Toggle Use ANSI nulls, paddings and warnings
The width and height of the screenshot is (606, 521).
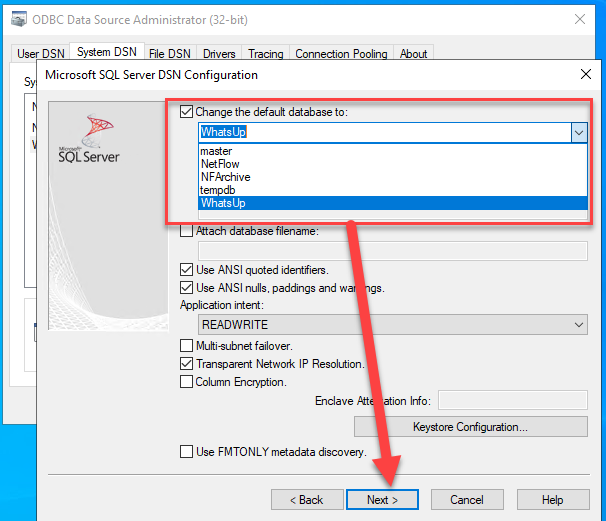coord(186,288)
